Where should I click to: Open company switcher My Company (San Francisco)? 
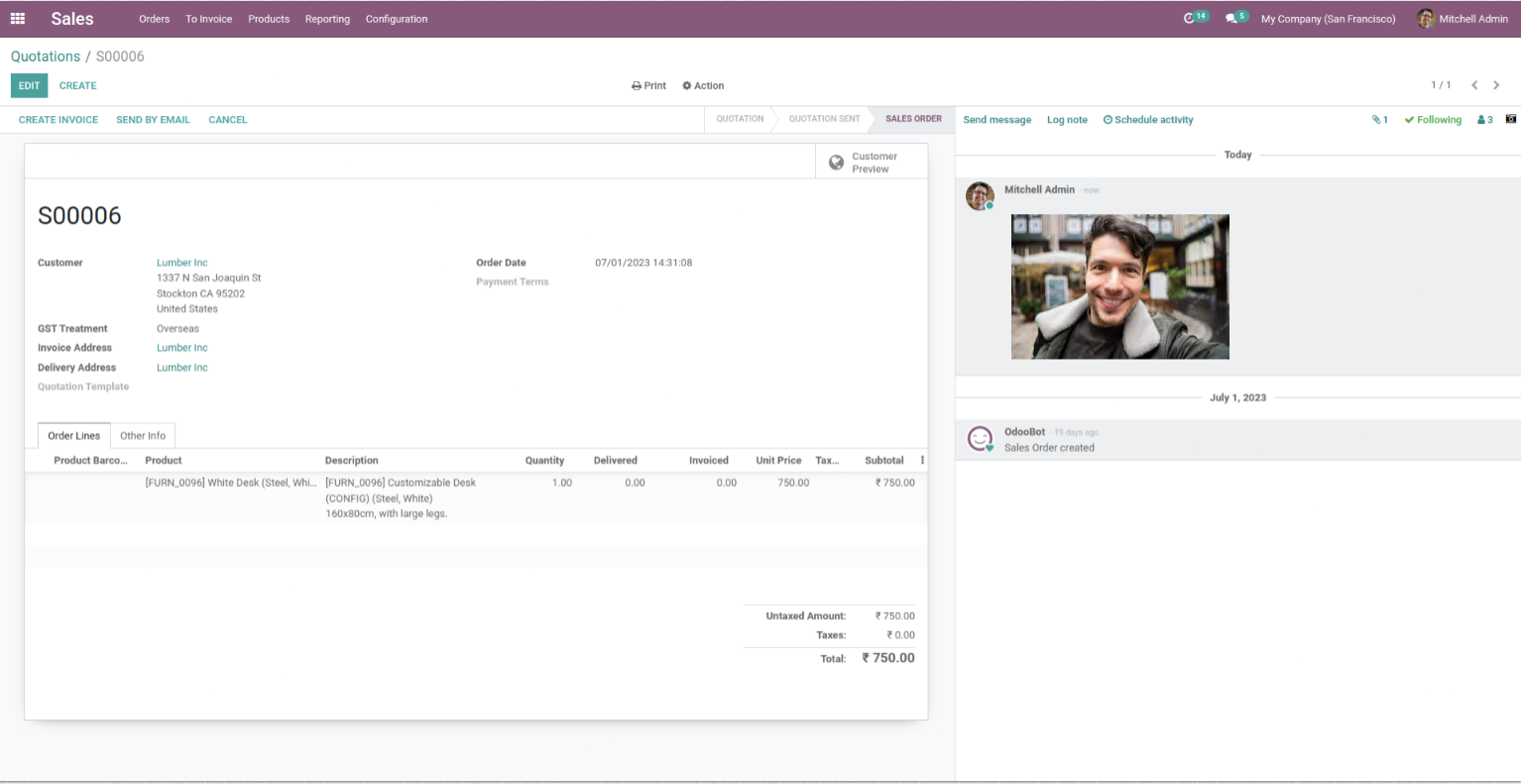point(1328,19)
